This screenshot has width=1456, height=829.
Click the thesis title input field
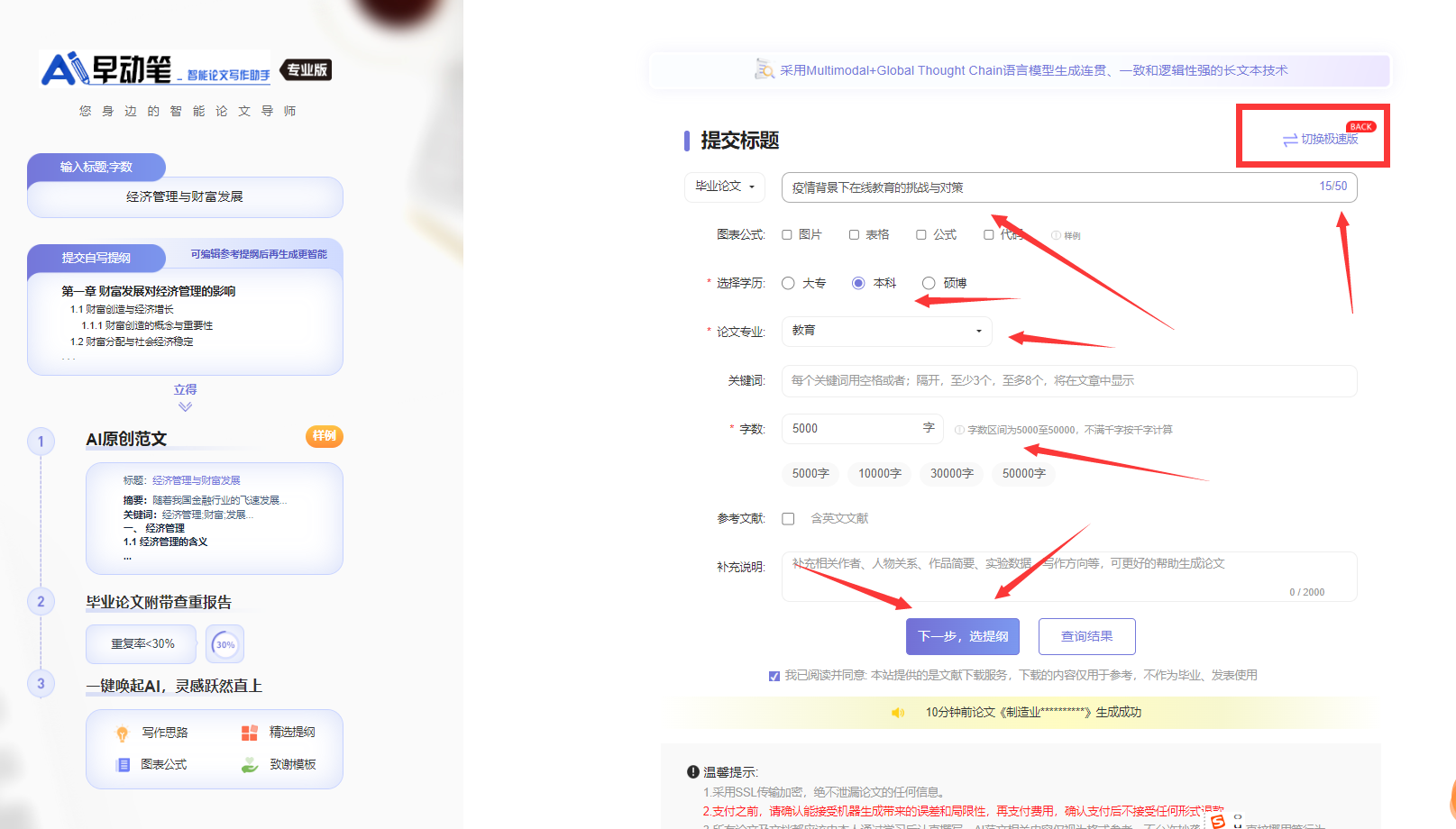(x=1069, y=187)
